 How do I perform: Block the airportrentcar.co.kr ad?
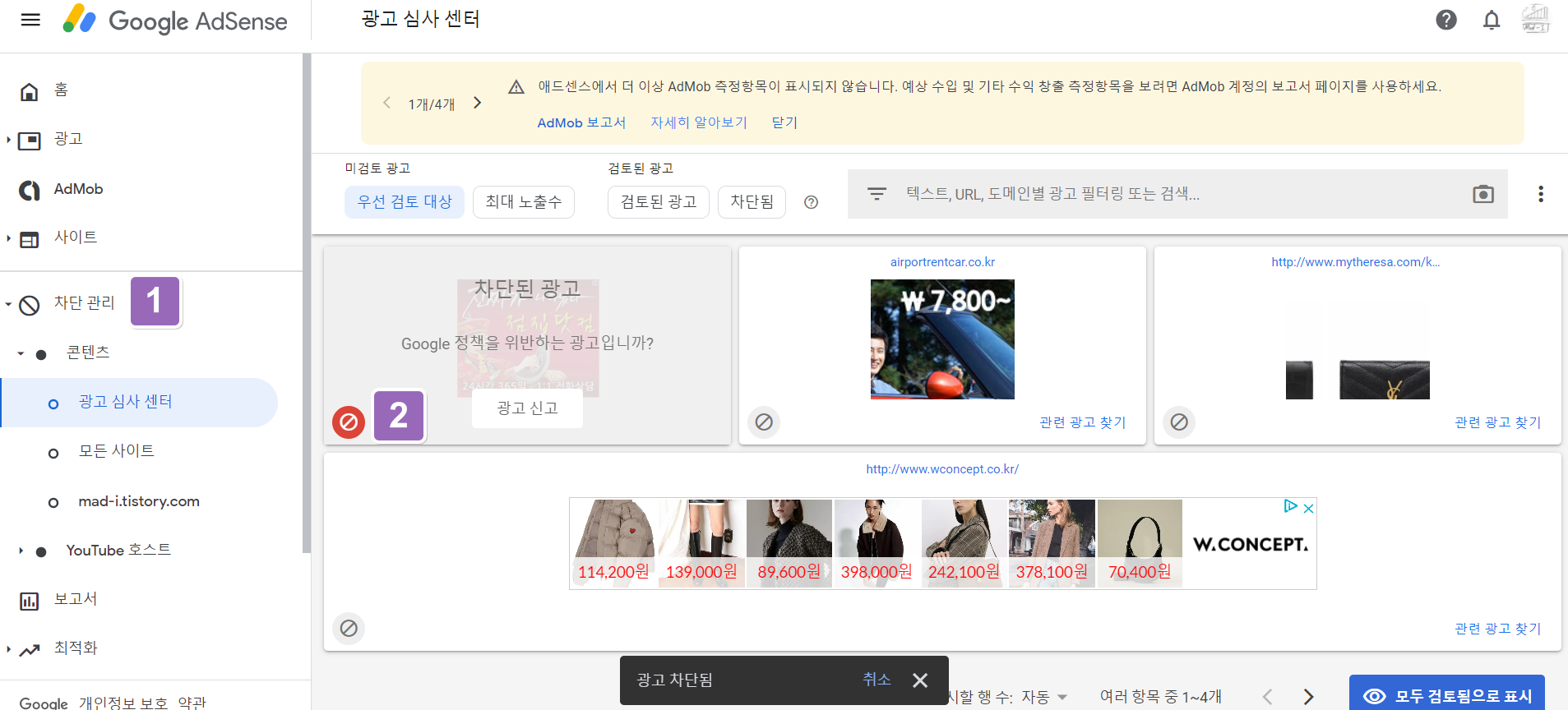(764, 422)
